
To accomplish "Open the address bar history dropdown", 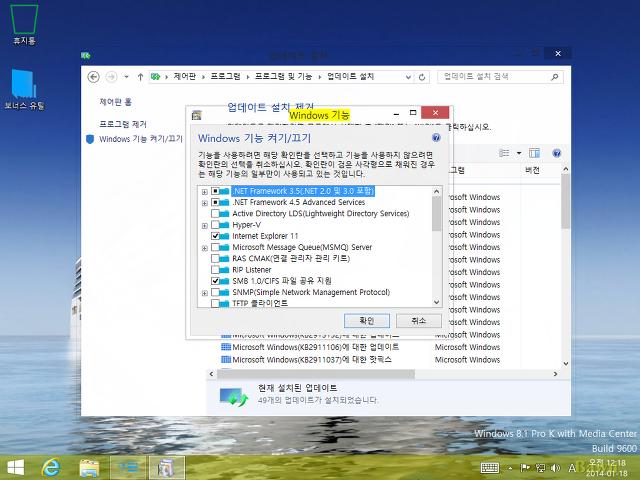I will (408, 77).
